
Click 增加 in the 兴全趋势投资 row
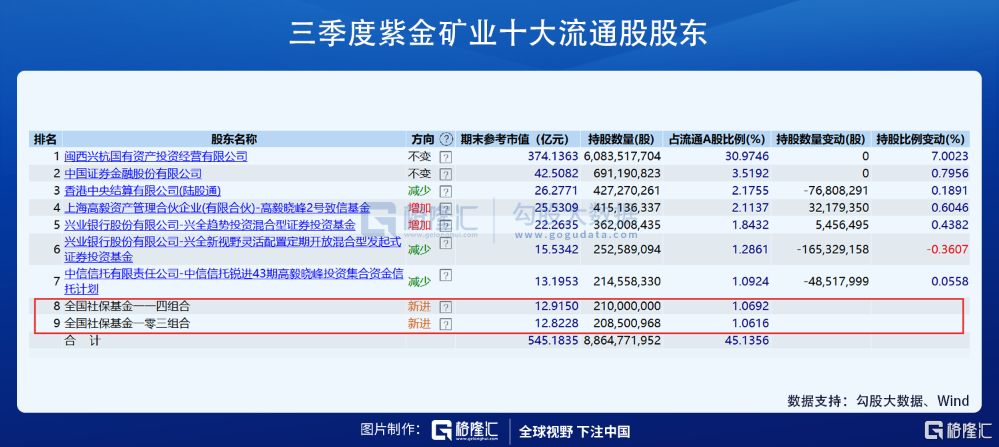tap(419, 225)
